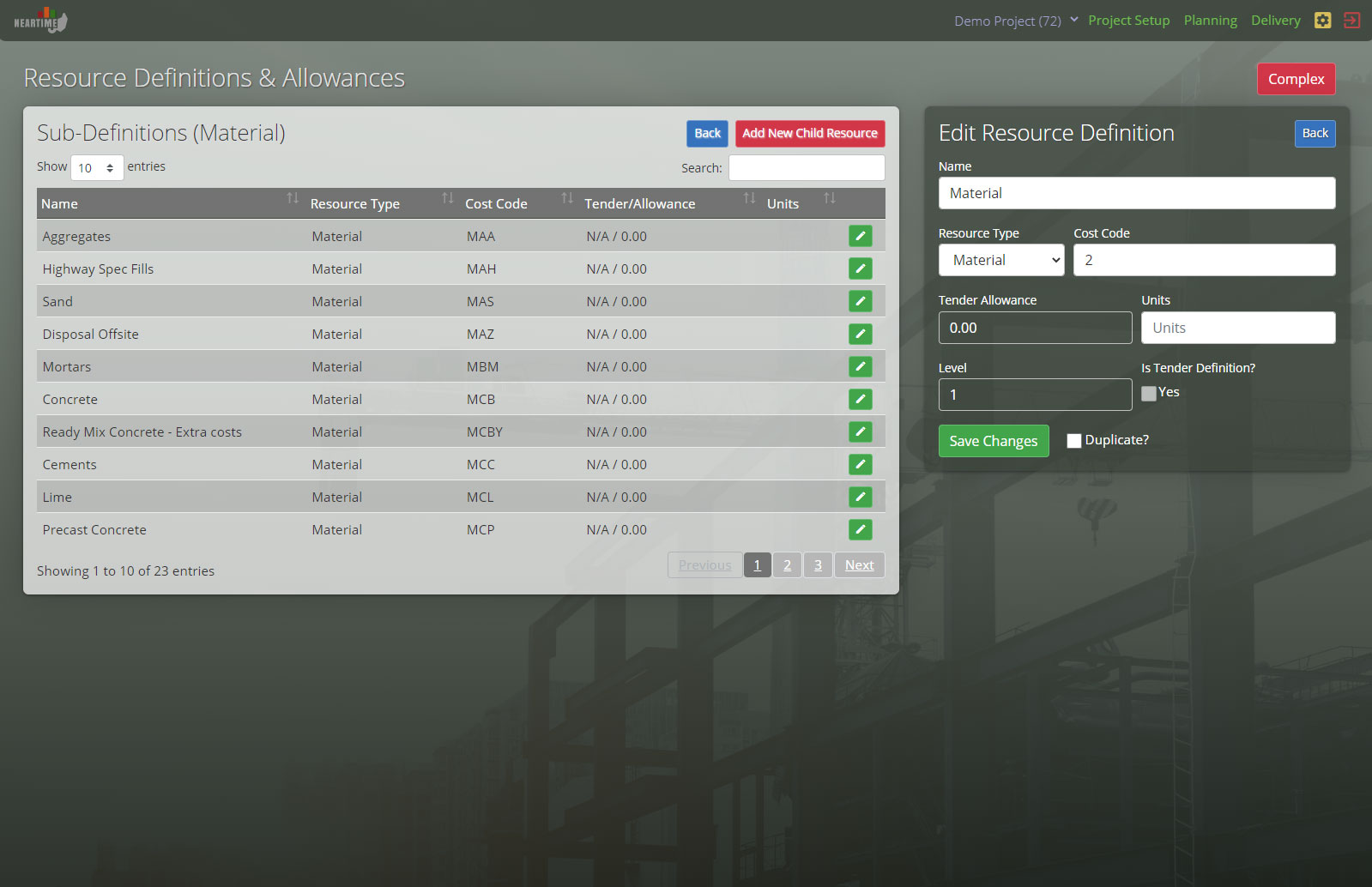Click into the Search field
The image size is (1372, 887).
click(806, 168)
